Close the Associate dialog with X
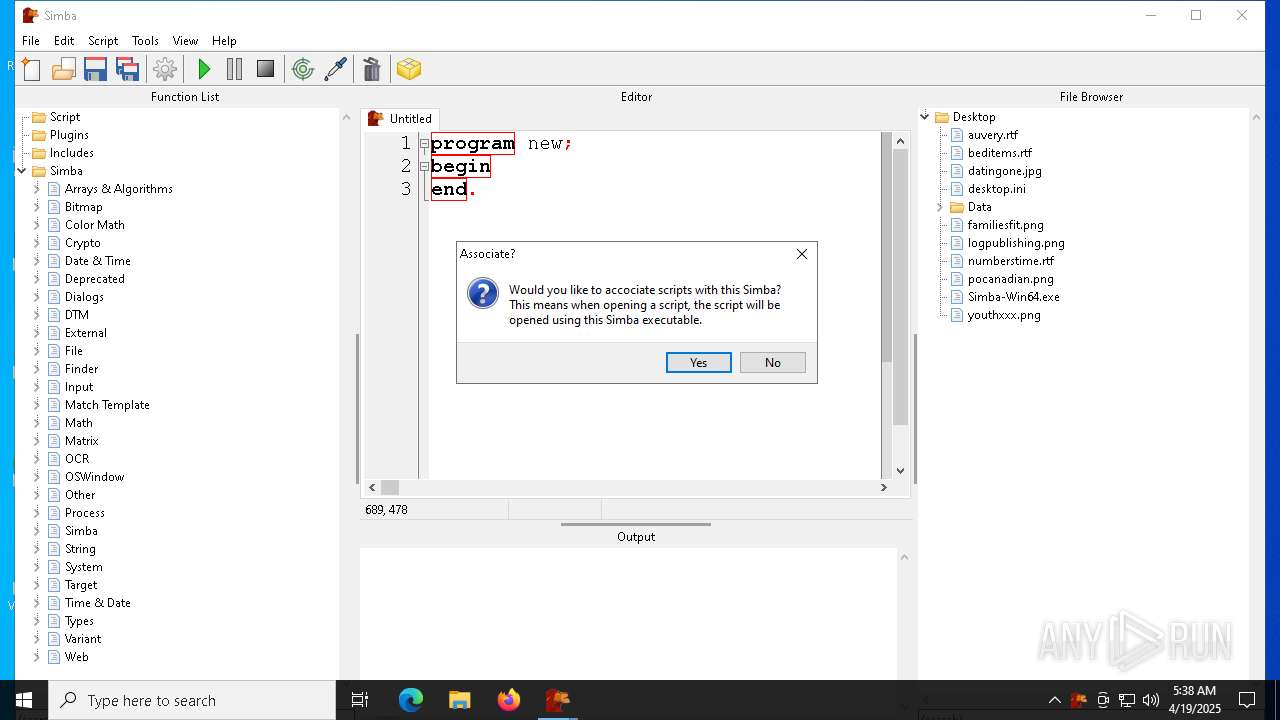The height and width of the screenshot is (720, 1280). (802, 254)
